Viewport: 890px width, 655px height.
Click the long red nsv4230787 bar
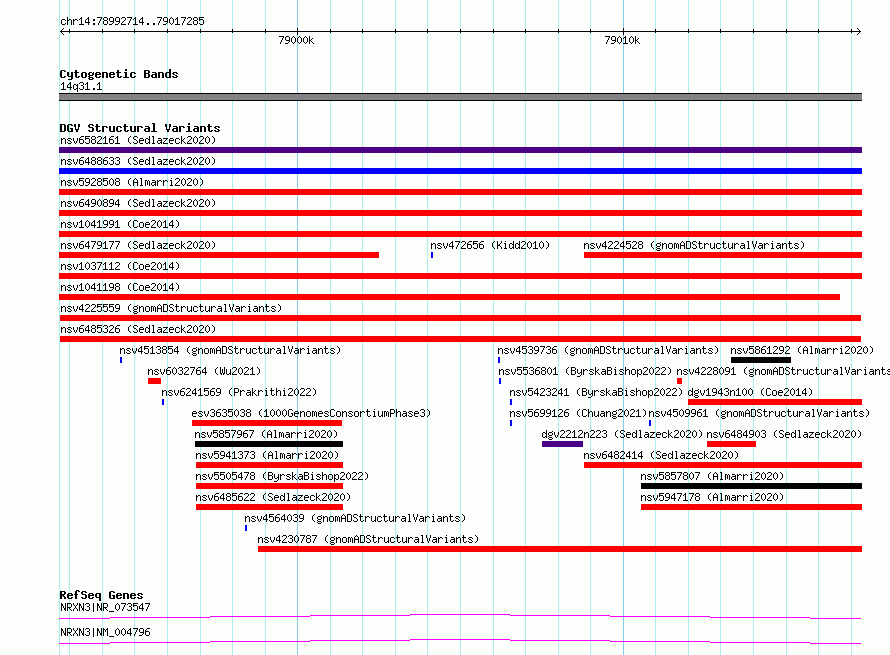coord(560,549)
